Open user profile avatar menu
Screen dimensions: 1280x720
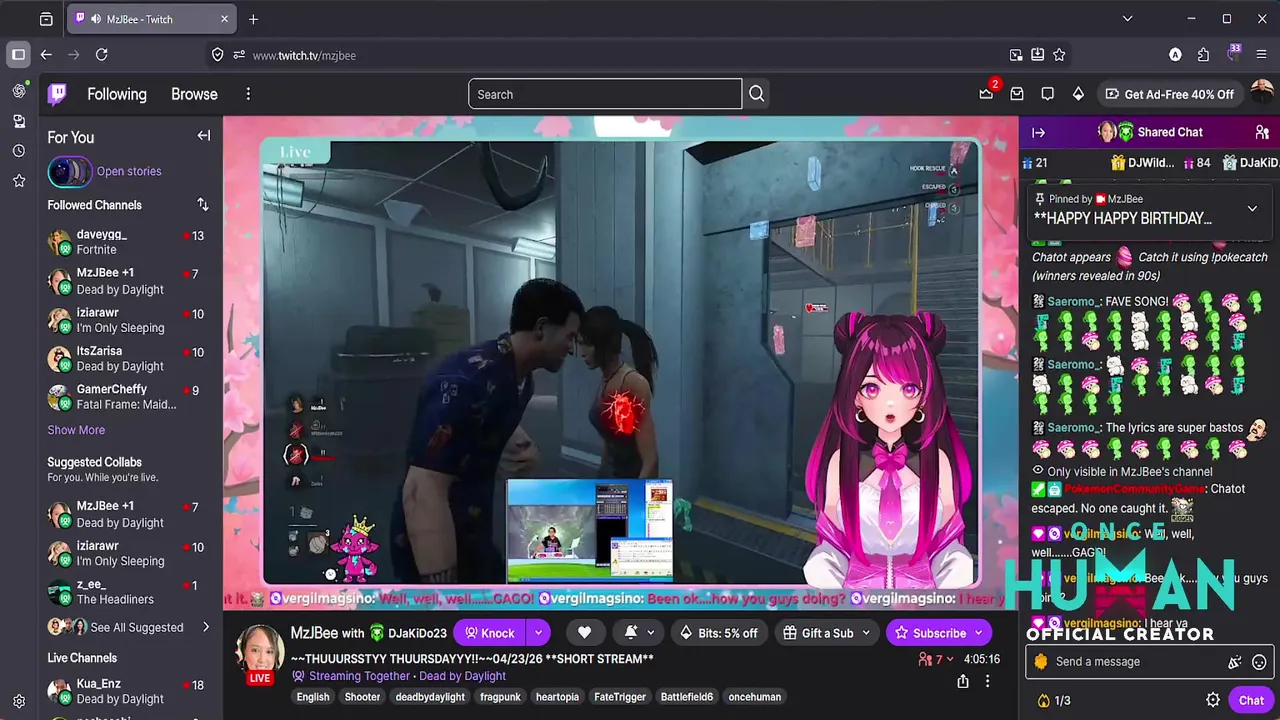point(1261,93)
